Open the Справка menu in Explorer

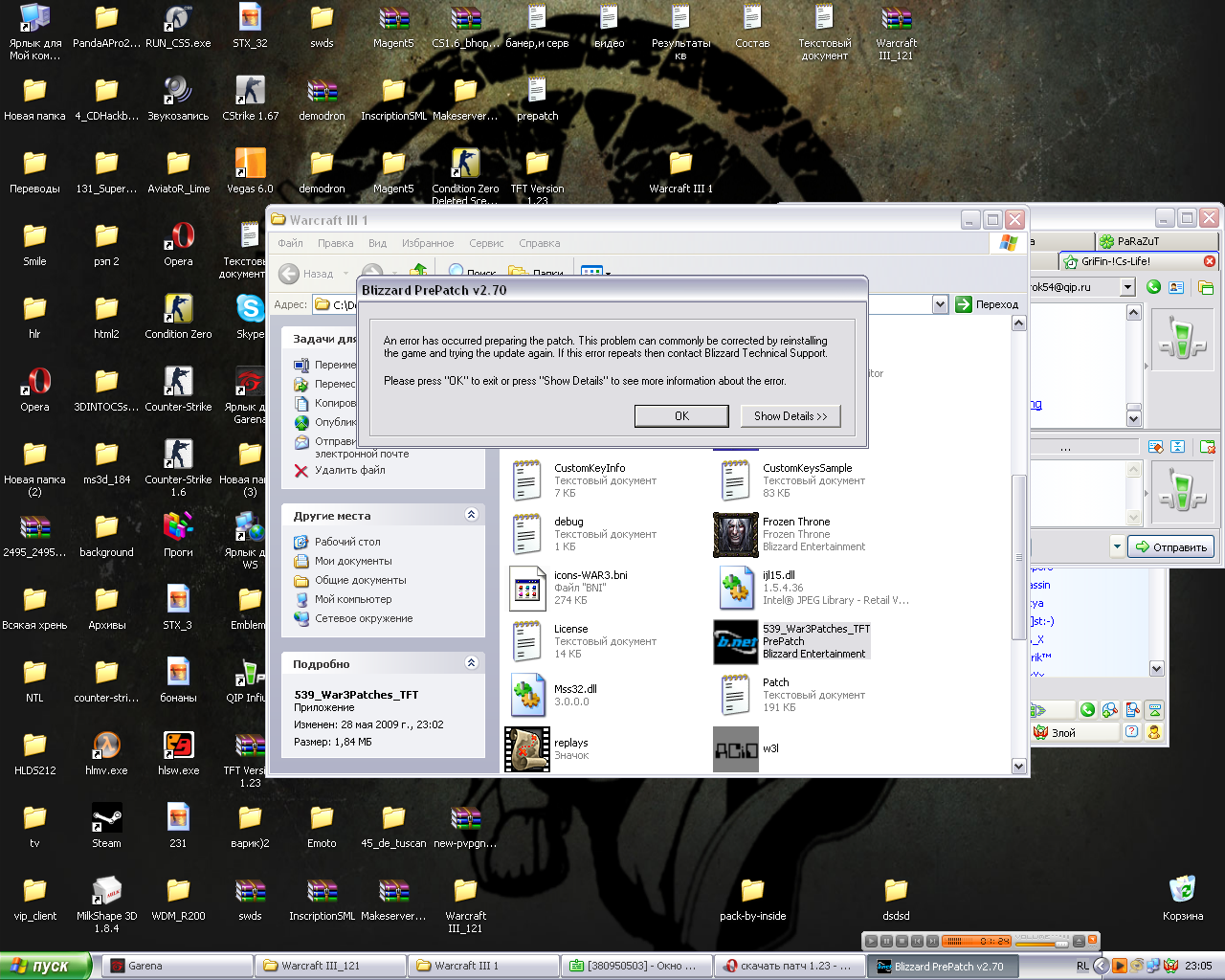click(x=539, y=243)
